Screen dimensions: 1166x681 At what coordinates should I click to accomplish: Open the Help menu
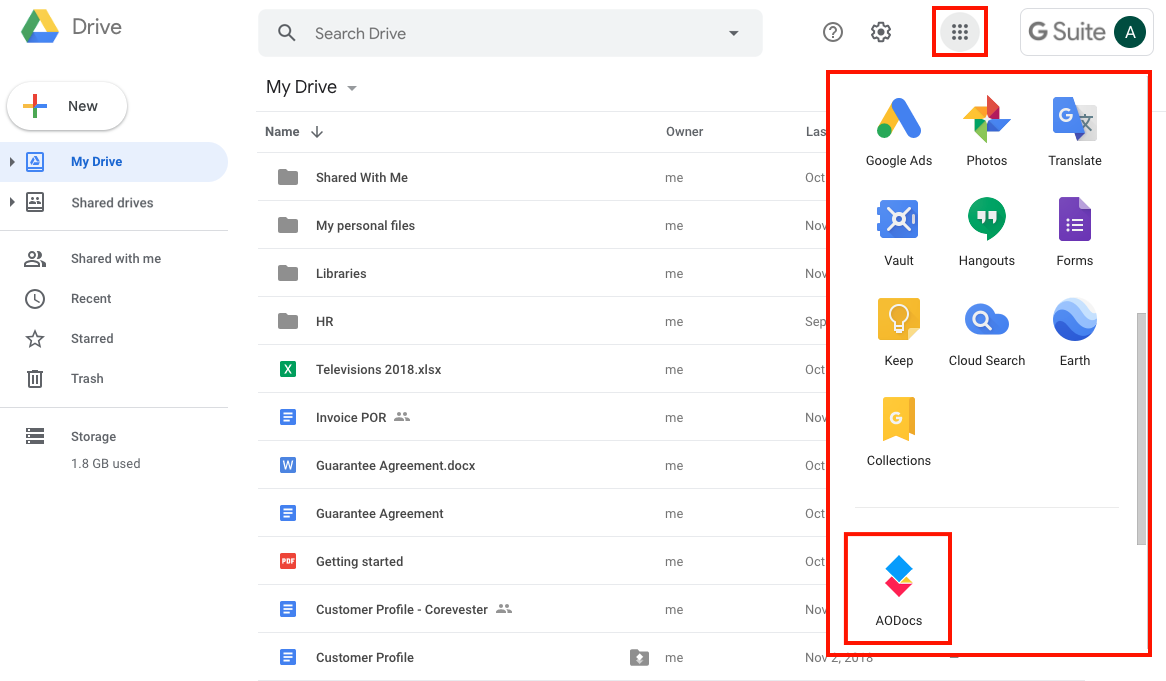click(832, 31)
